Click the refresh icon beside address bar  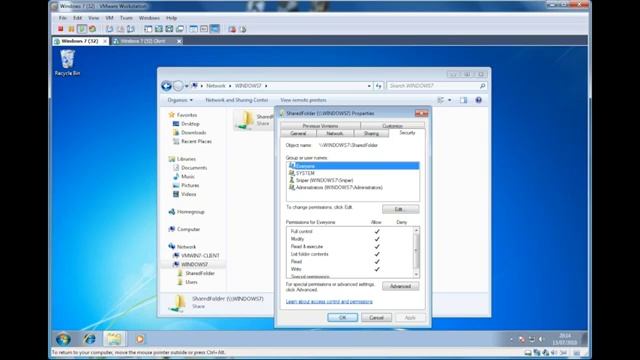379,86
